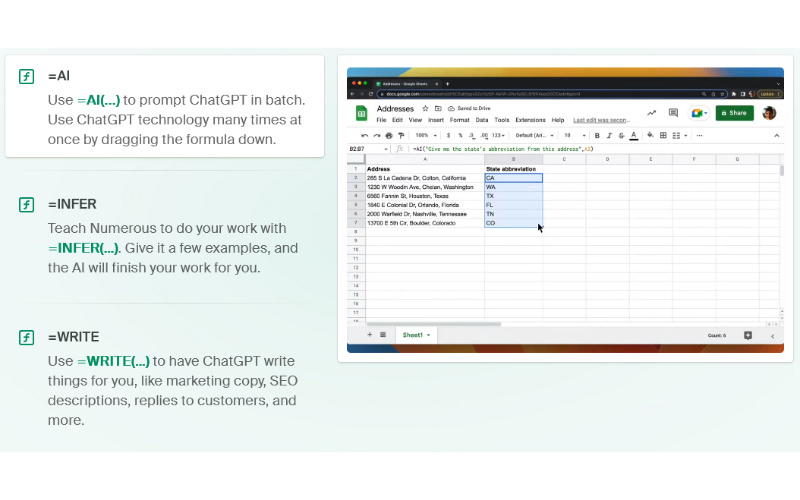Click the move-to-folder icon near title

pyautogui.click(x=438, y=108)
